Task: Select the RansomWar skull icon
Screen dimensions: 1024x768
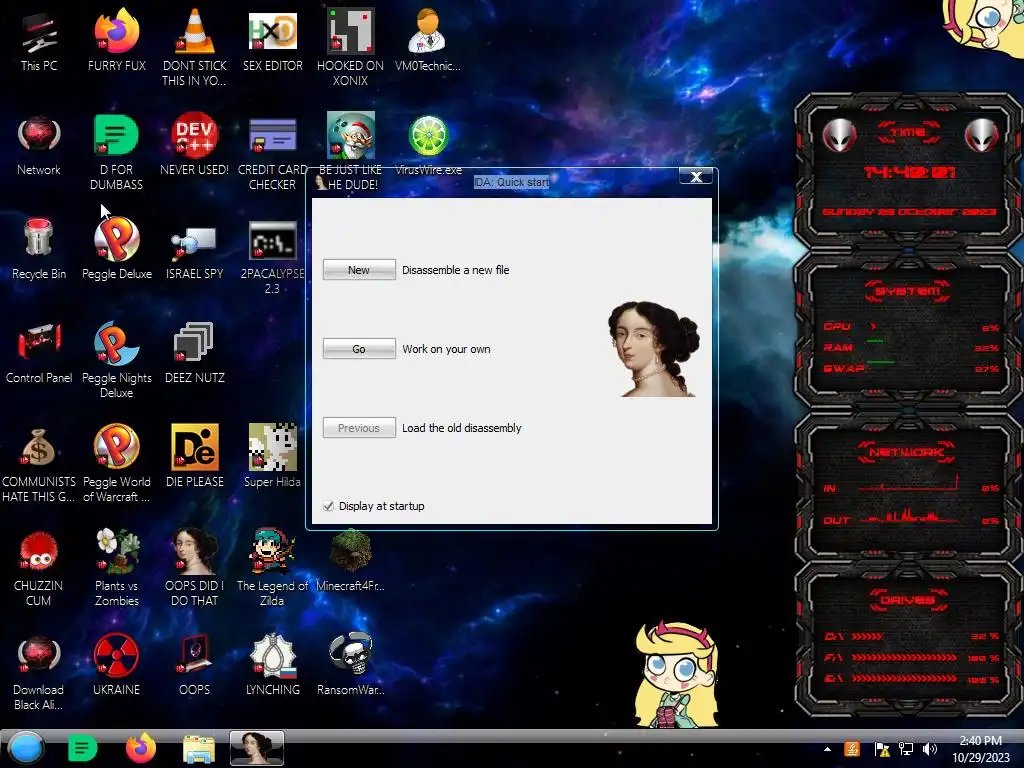Action: (x=350, y=664)
